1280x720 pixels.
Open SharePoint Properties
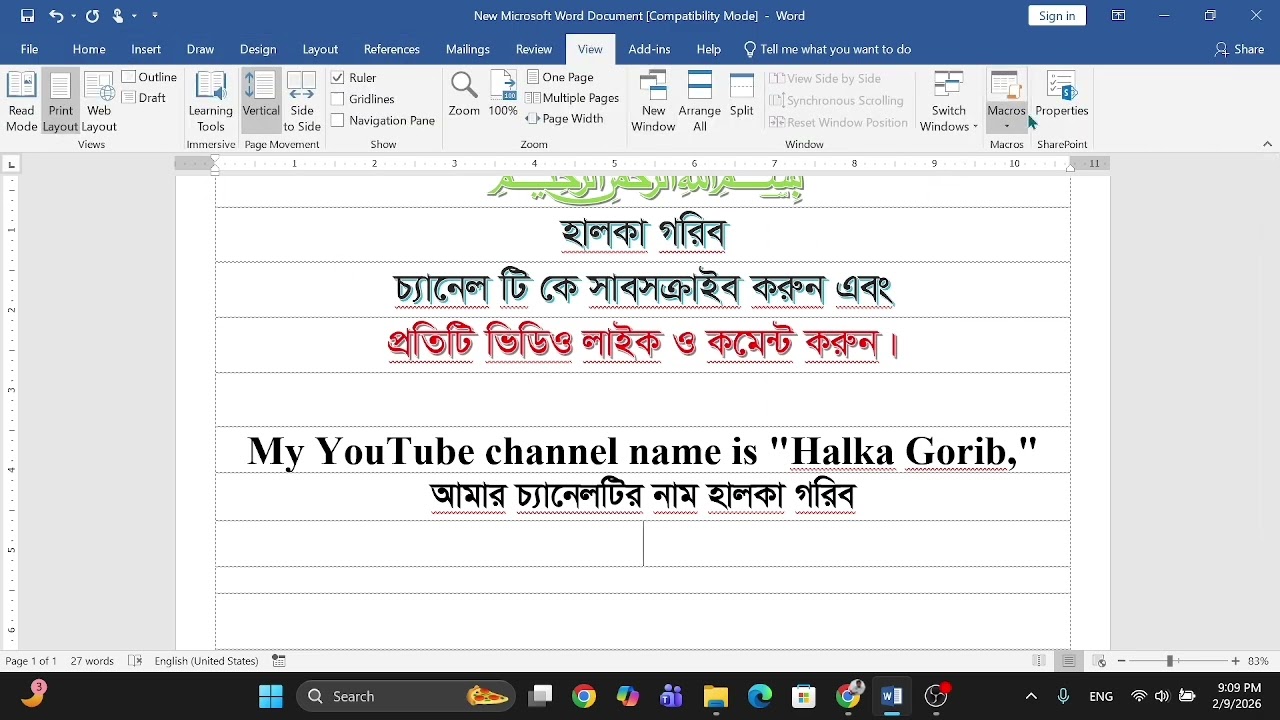[x=1062, y=95]
